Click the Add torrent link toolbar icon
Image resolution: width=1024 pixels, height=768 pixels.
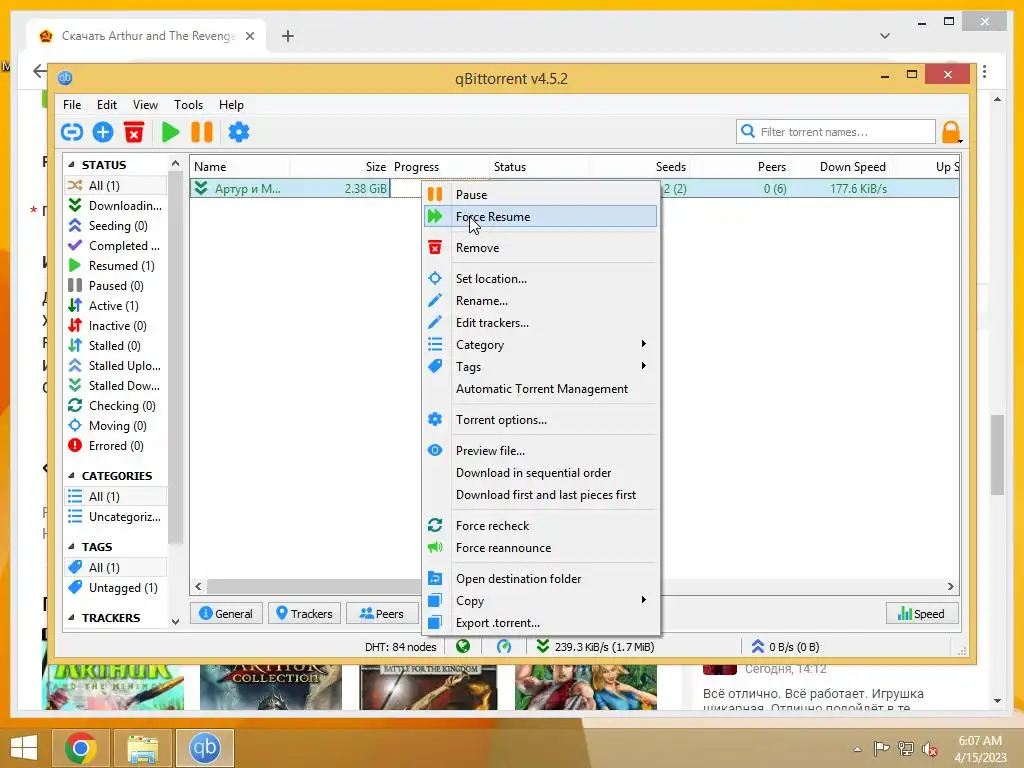pyautogui.click(x=72, y=133)
